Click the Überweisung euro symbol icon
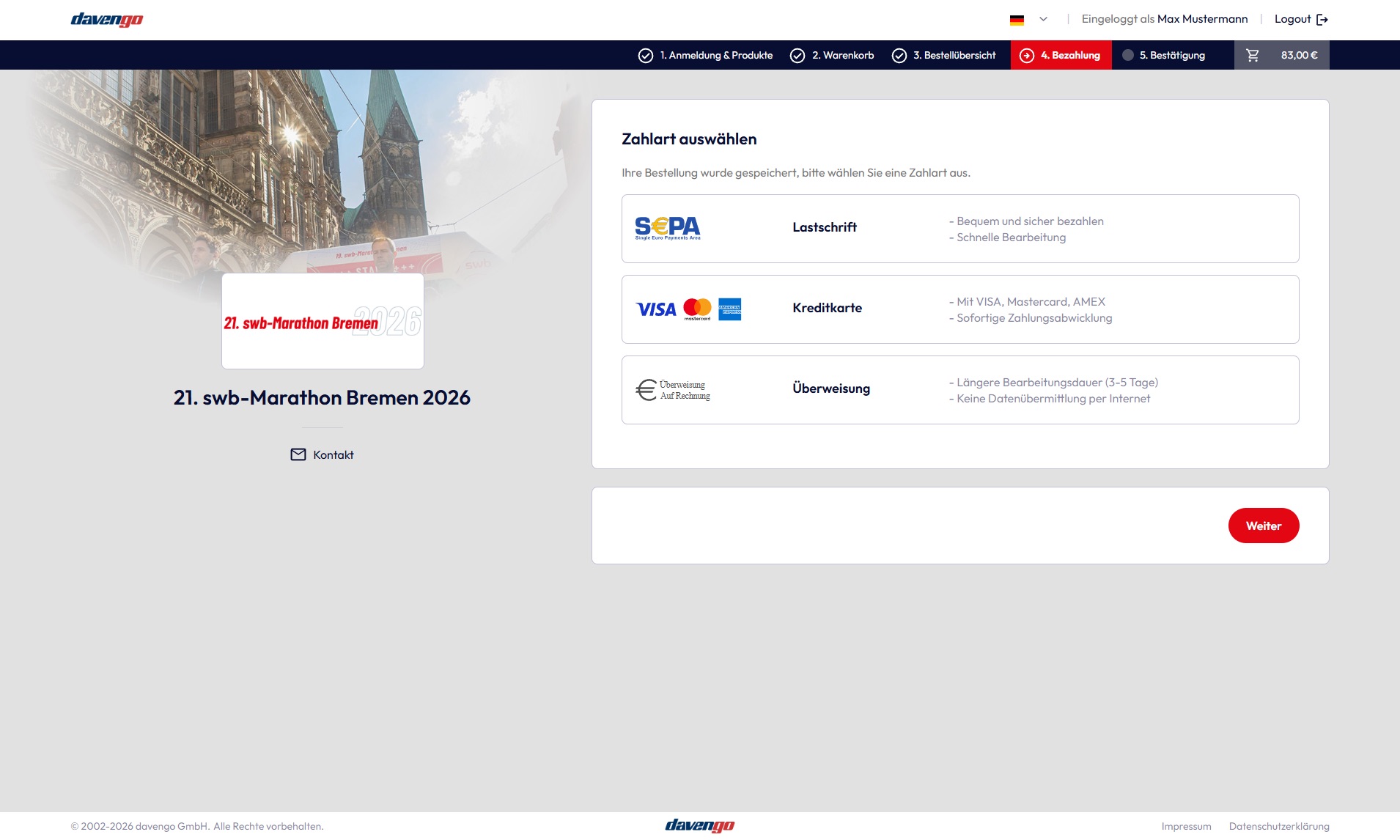Viewport: 1400px width, 840px height. 646,390
